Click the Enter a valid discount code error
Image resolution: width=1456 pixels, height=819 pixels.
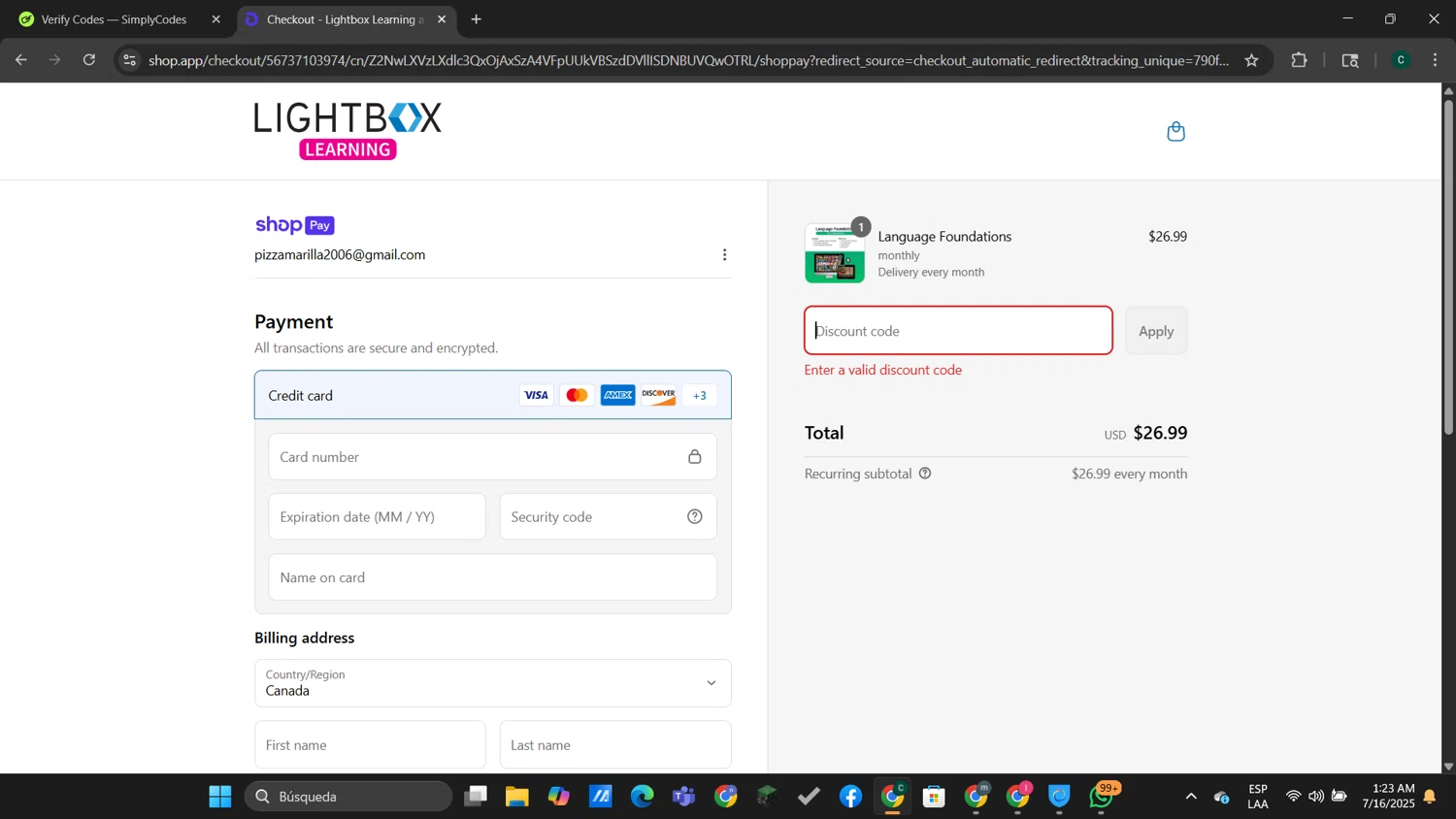(x=883, y=370)
